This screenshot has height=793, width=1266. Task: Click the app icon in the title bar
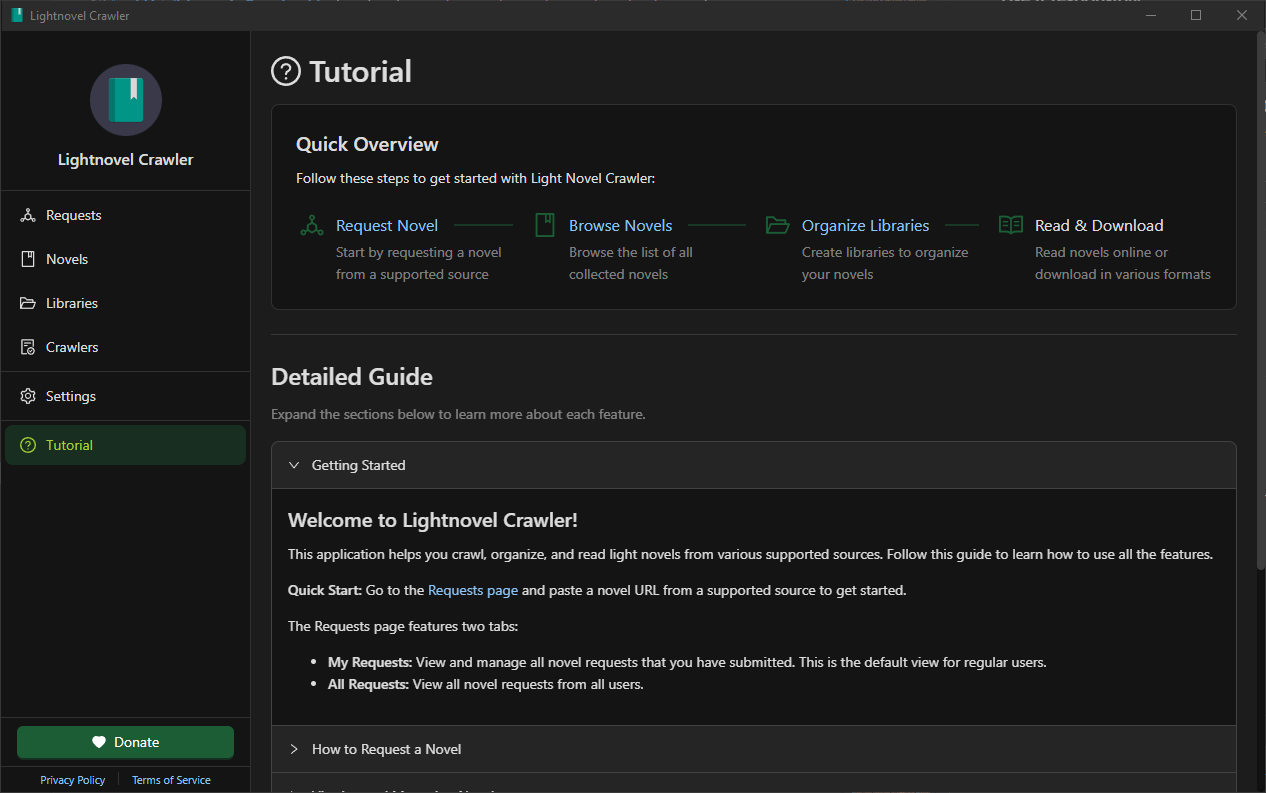coord(17,15)
